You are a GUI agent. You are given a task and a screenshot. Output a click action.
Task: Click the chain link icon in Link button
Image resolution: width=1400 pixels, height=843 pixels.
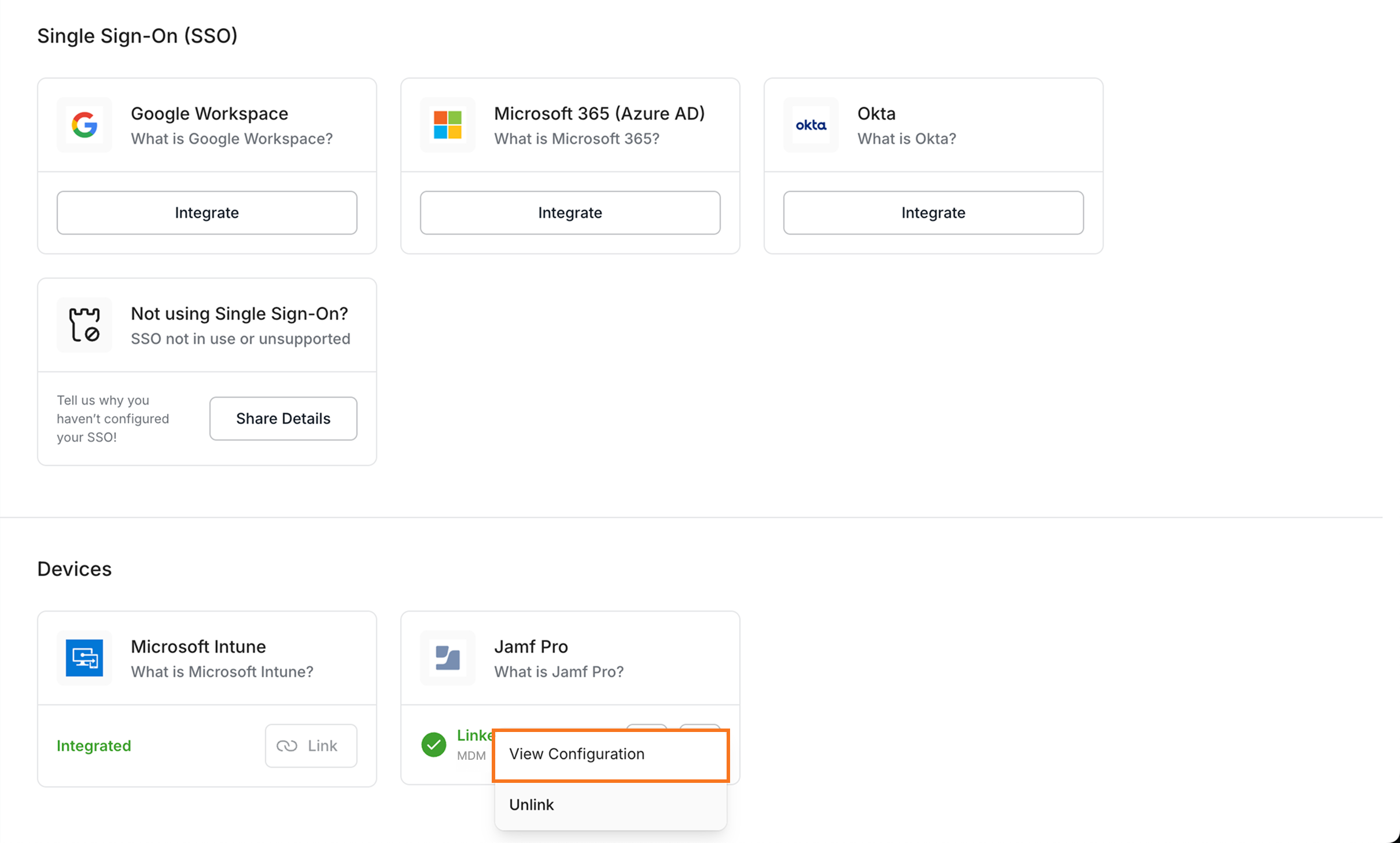coord(287,746)
